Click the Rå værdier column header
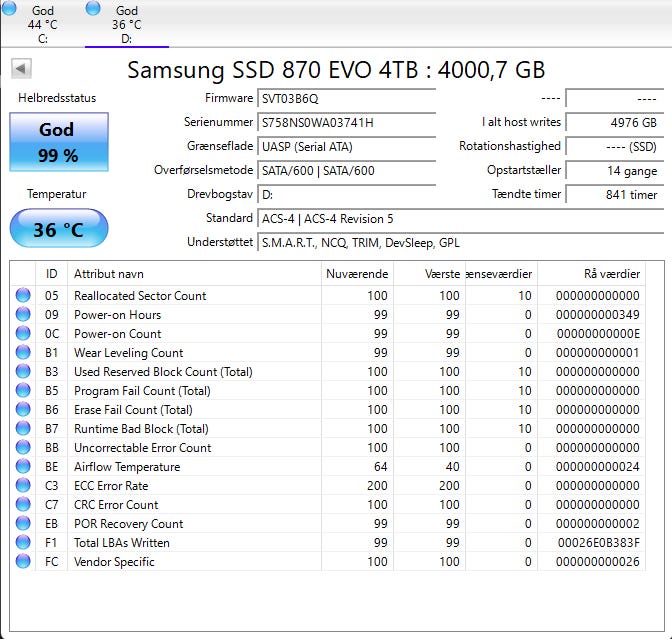Screen dimensions: 672x639 (x=591, y=273)
